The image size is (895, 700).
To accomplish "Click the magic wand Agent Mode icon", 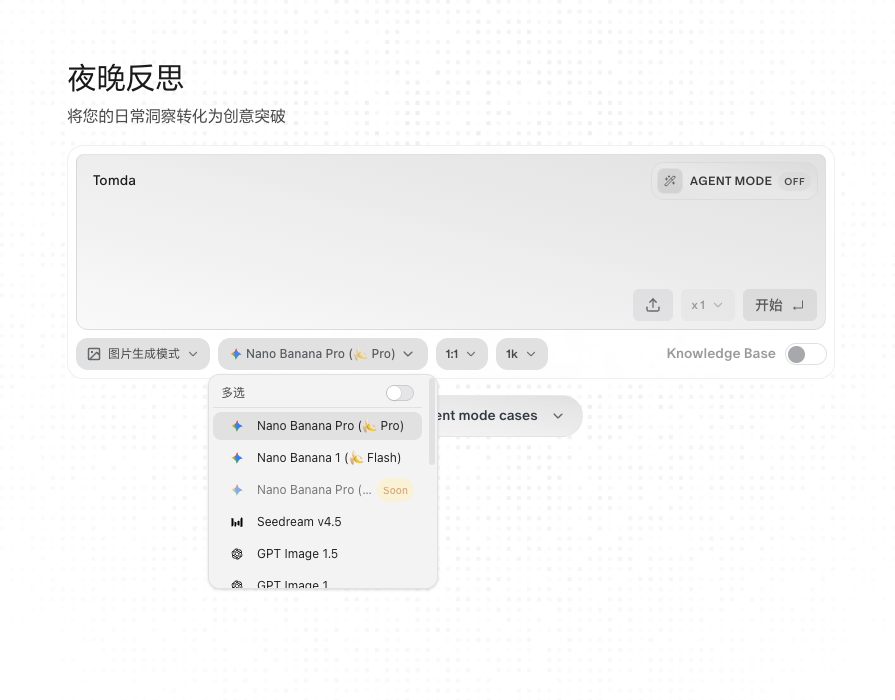I will coord(670,181).
